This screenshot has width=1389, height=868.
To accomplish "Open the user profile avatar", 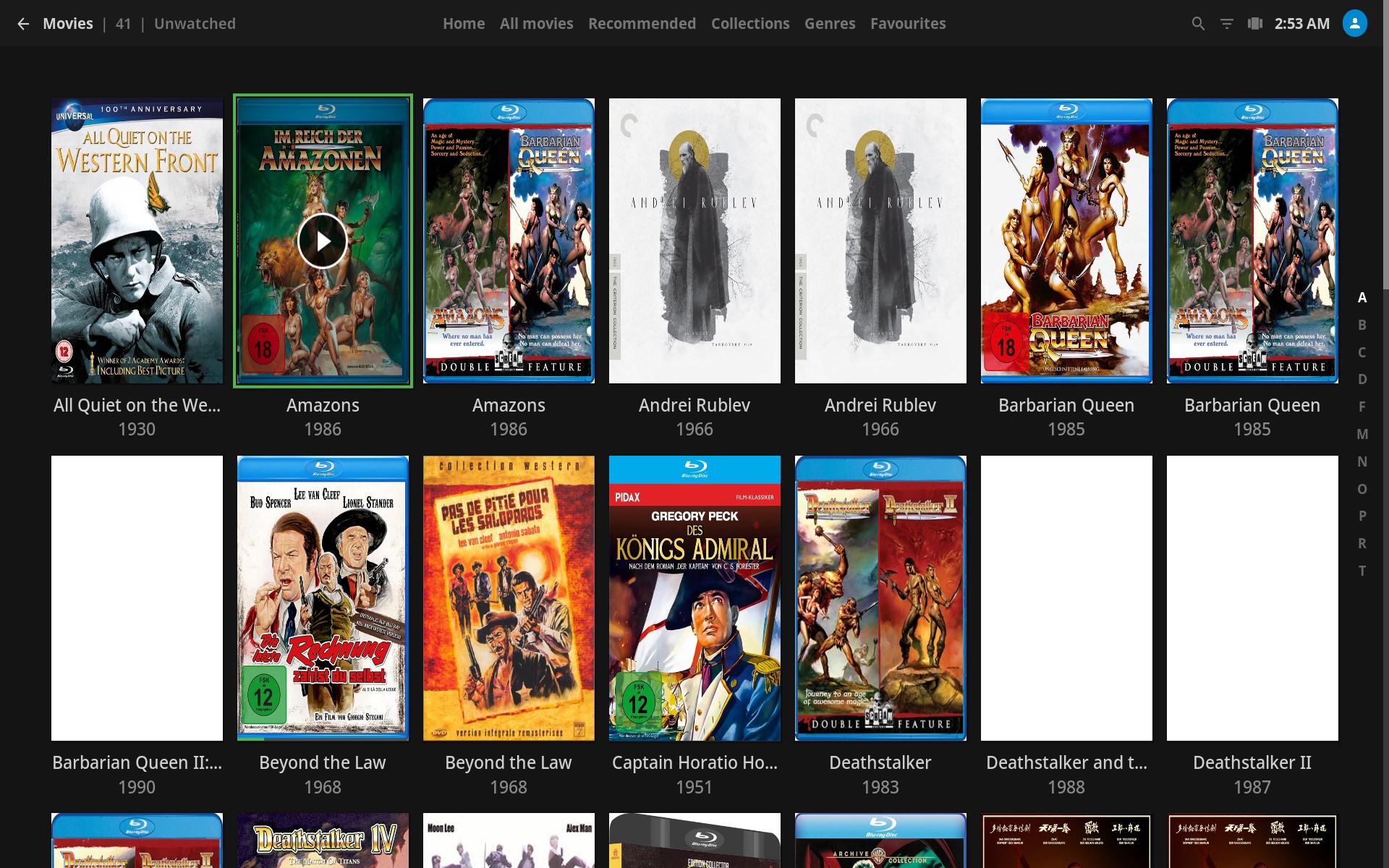I will click(x=1355, y=23).
